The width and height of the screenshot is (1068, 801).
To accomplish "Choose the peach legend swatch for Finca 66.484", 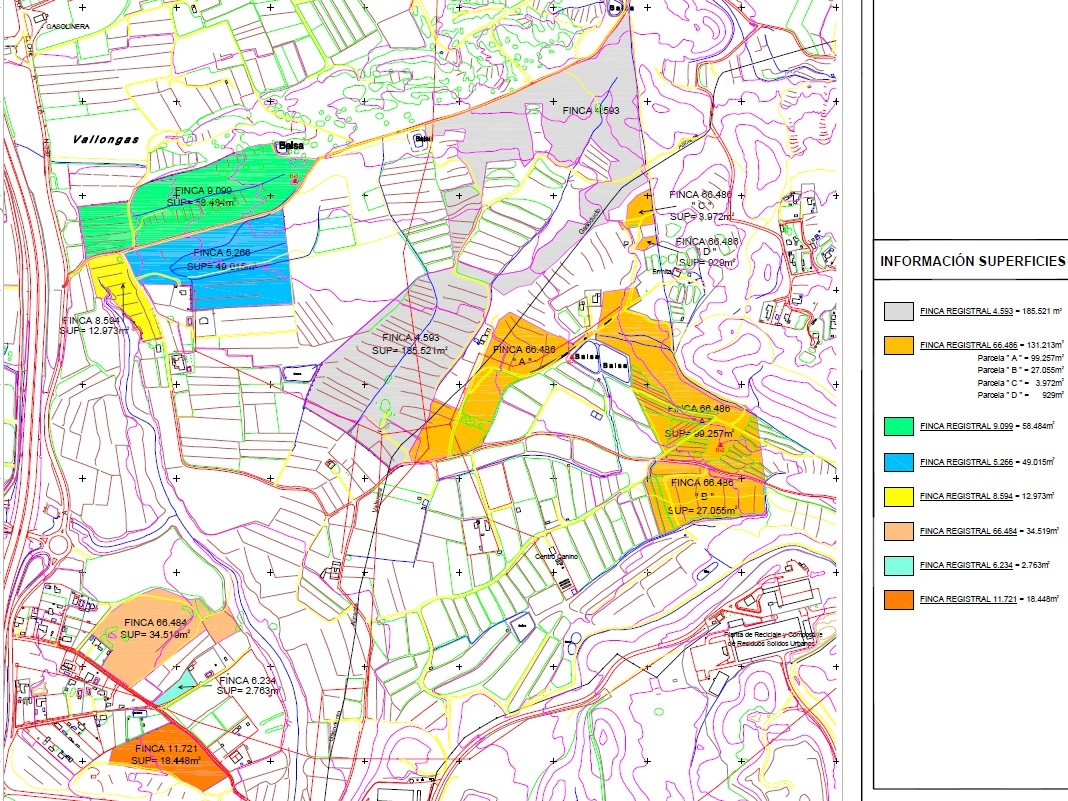I will (x=898, y=531).
